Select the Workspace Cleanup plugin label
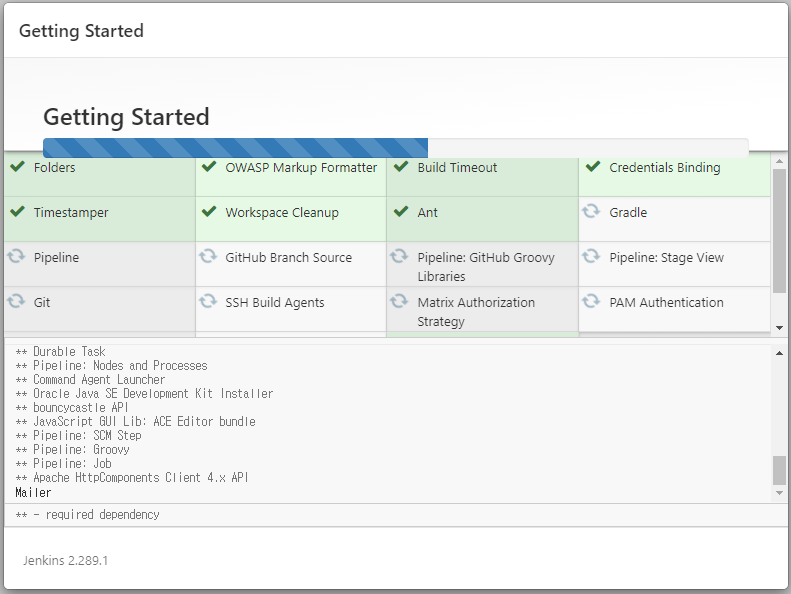Screen dimensions: 791x594 pos(282,213)
